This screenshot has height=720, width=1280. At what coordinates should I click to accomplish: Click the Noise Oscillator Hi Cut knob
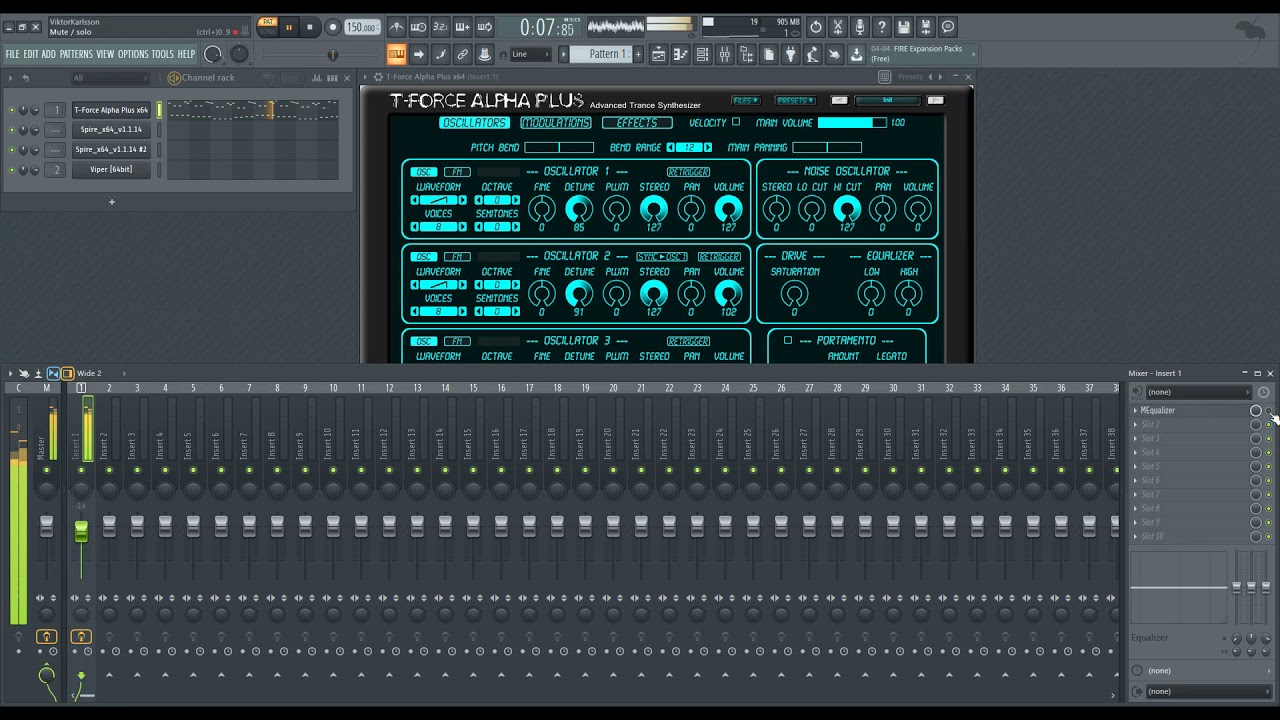pos(847,209)
